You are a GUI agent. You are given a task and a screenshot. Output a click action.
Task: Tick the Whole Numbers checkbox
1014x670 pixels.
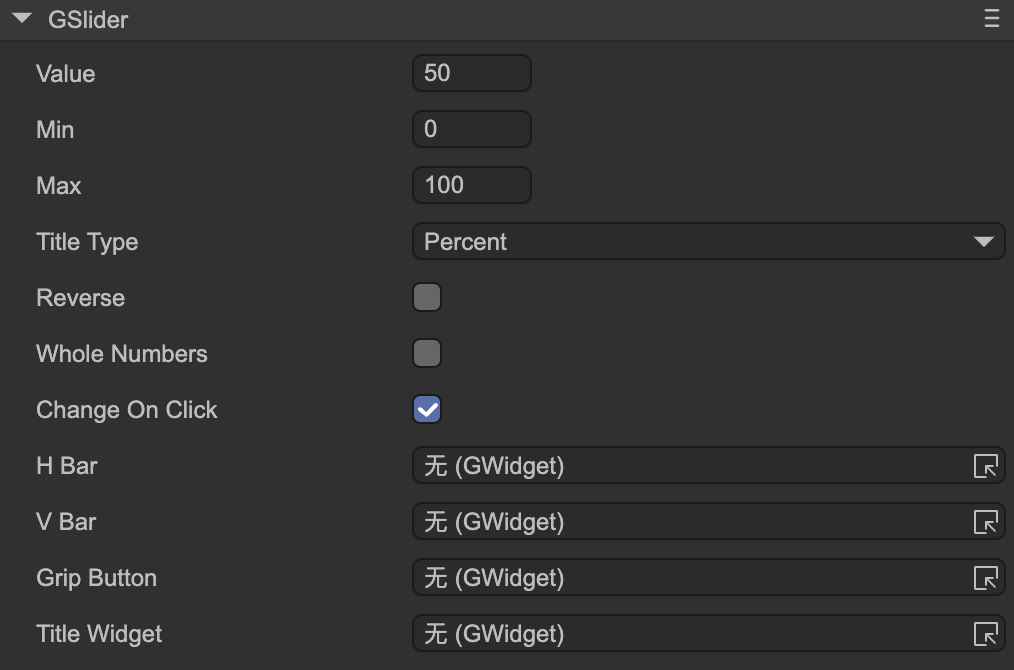[x=427, y=354]
